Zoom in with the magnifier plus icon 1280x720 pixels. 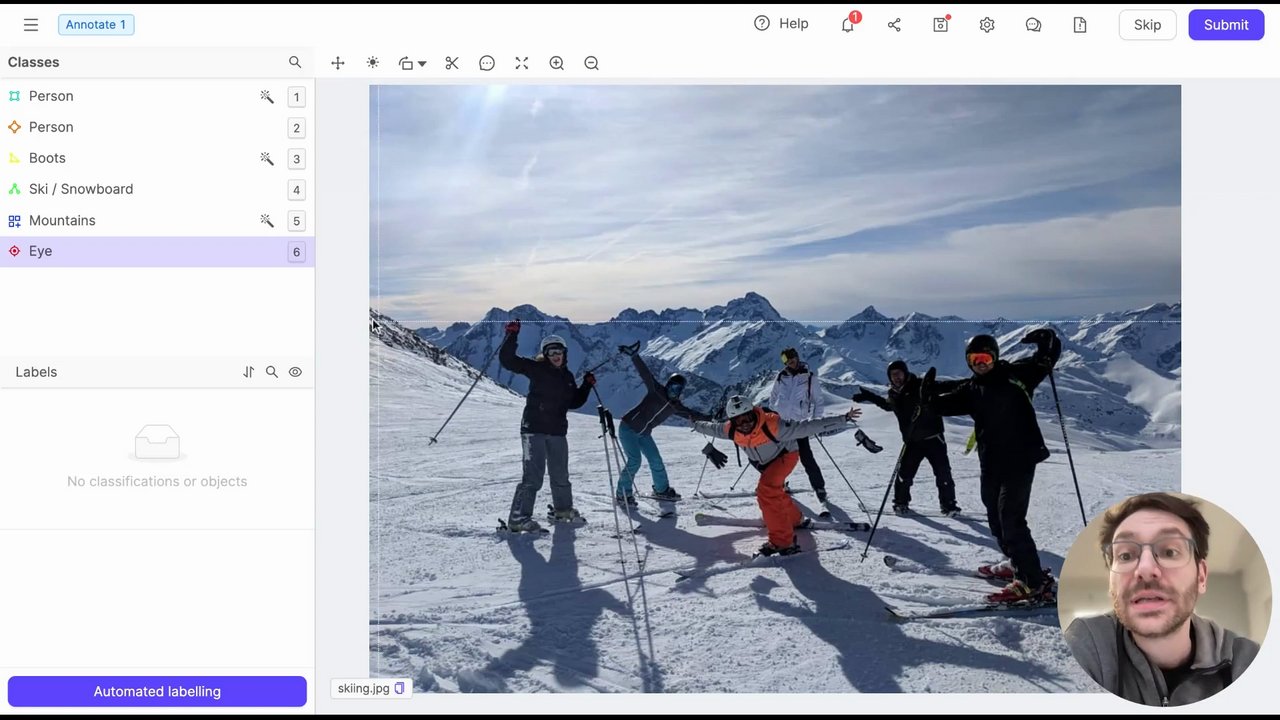pos(557,63)
